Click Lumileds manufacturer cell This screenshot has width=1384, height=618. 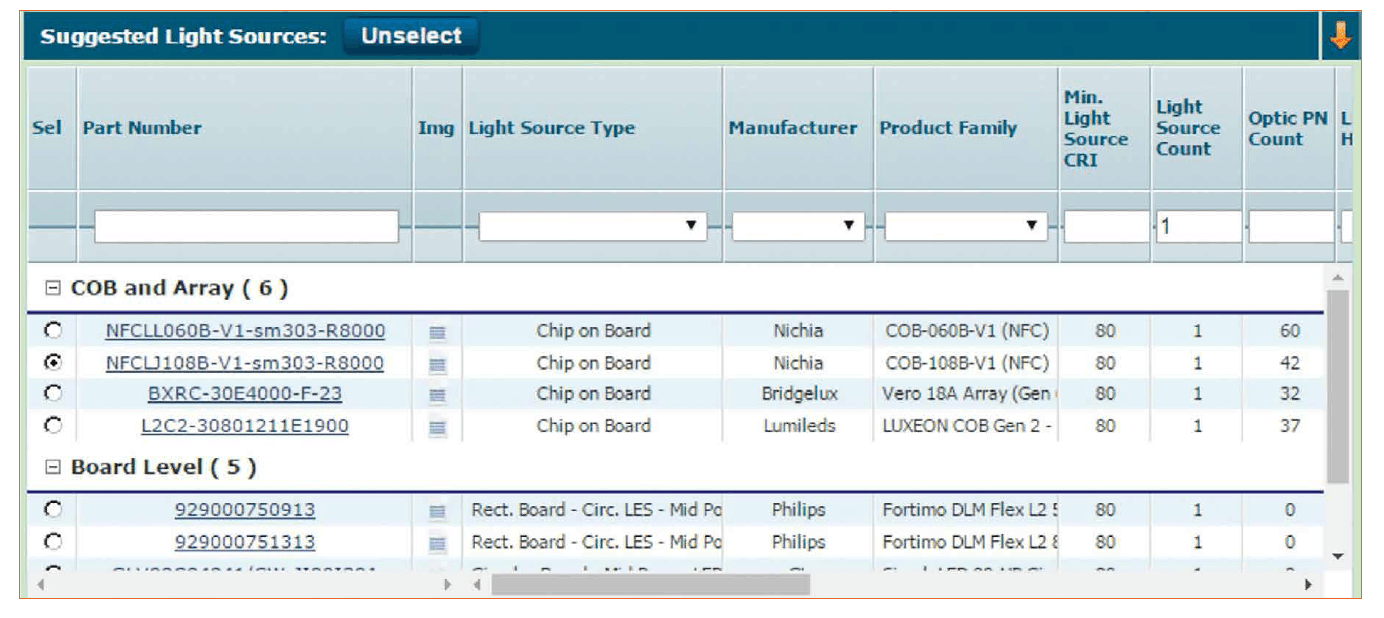click(x=799, y=426)
